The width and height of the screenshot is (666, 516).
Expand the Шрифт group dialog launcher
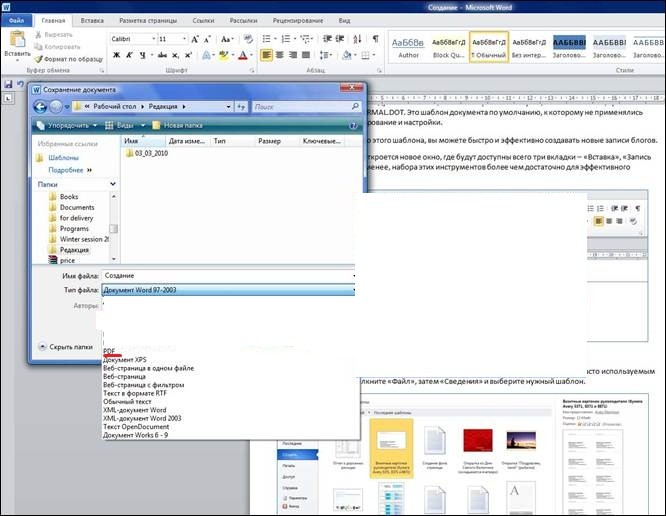[x=252, y=70]
